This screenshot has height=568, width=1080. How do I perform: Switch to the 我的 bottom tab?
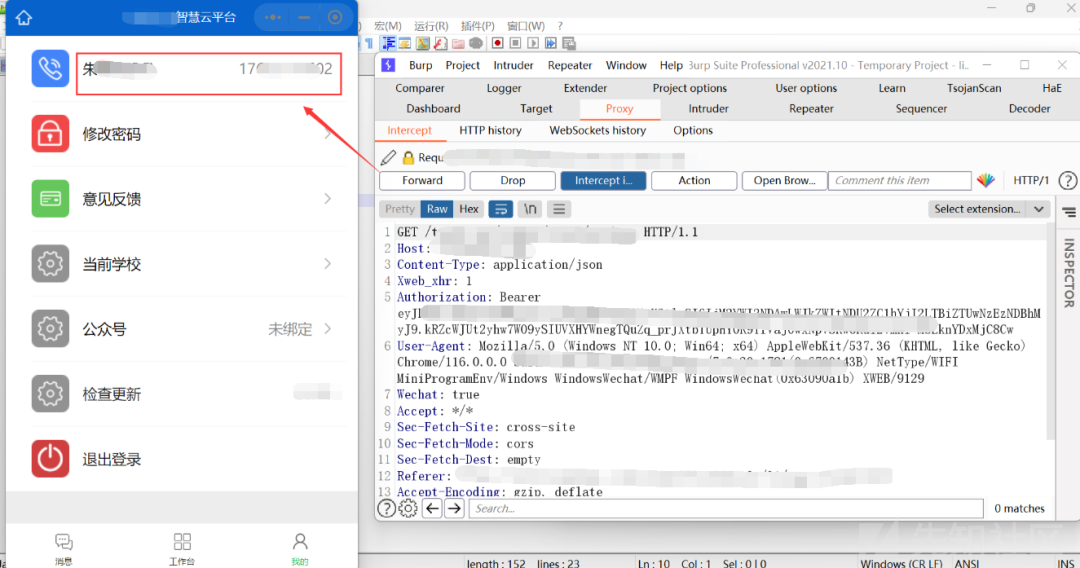(x=300, y=549)
